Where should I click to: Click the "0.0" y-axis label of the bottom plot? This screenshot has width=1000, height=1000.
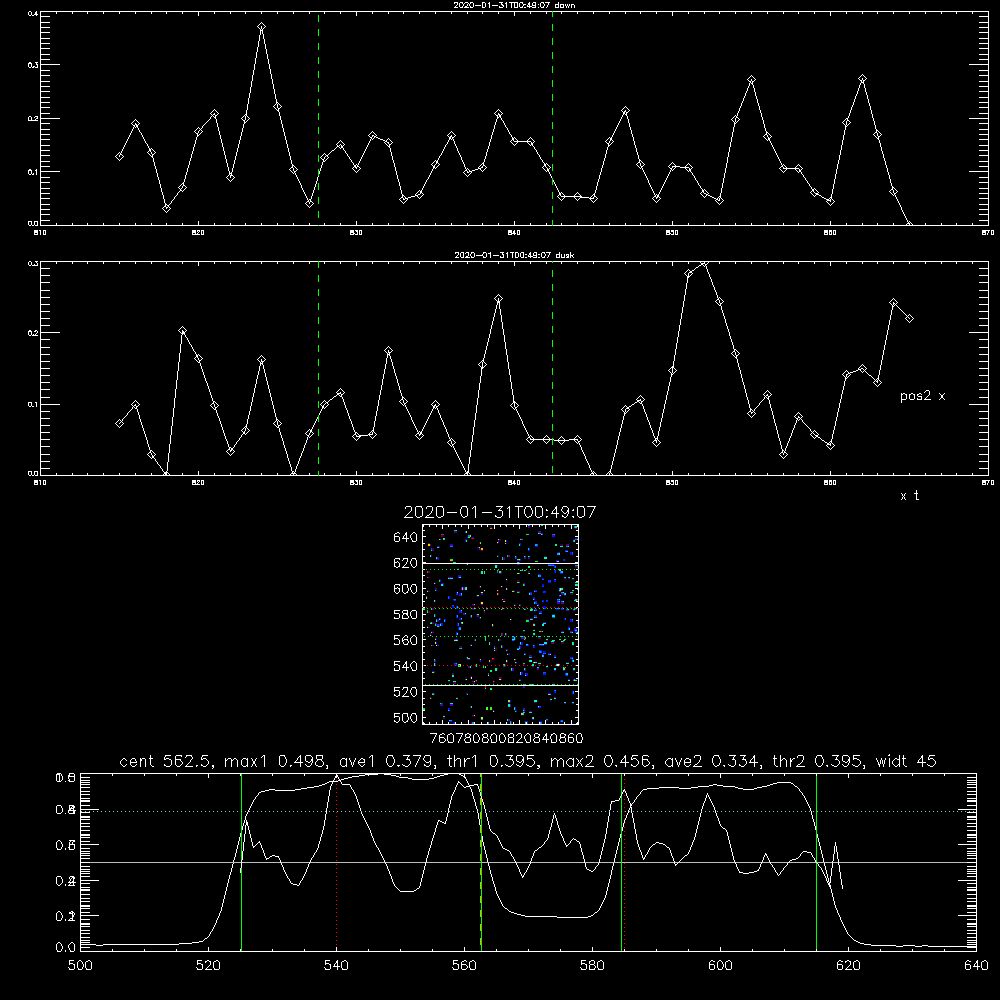[65, 948]
